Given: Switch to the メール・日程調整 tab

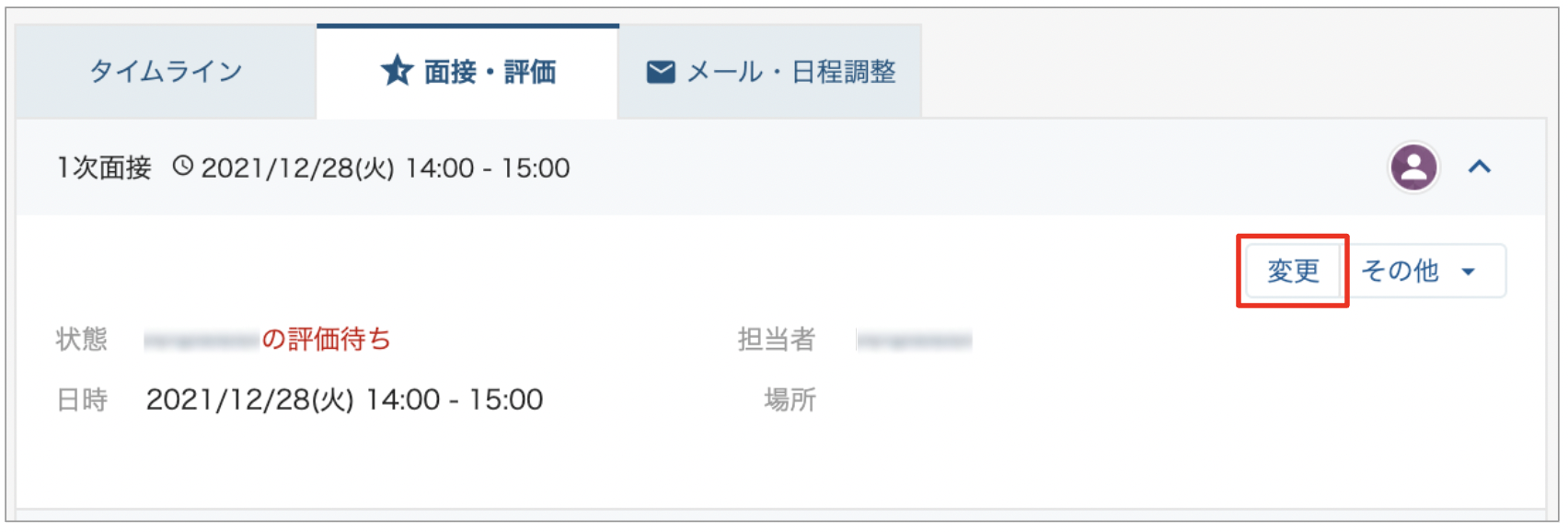Looking at the screenshot, I should [x=770, y=72].
